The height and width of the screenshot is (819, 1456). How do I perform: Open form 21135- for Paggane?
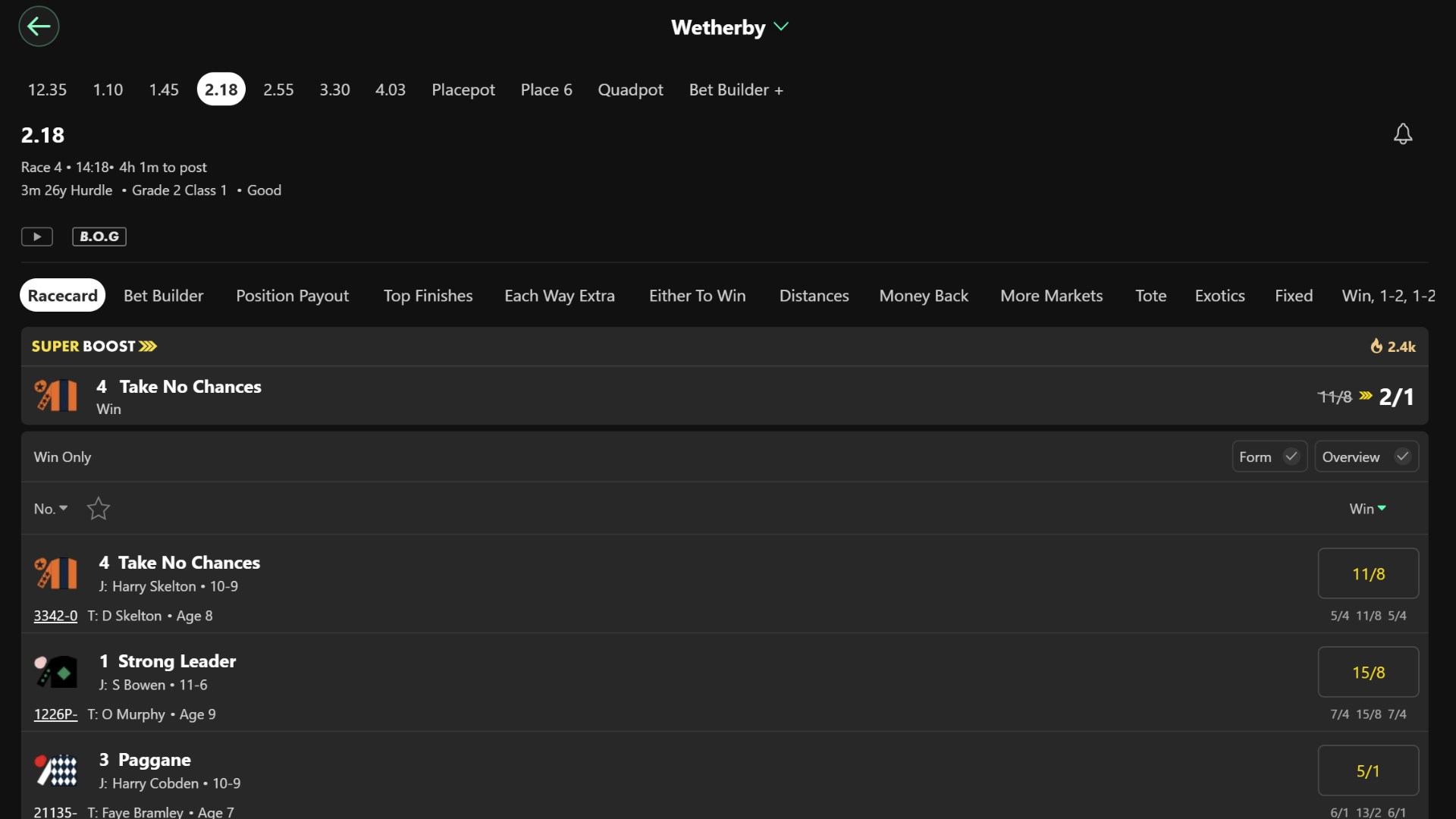point(55,811)
